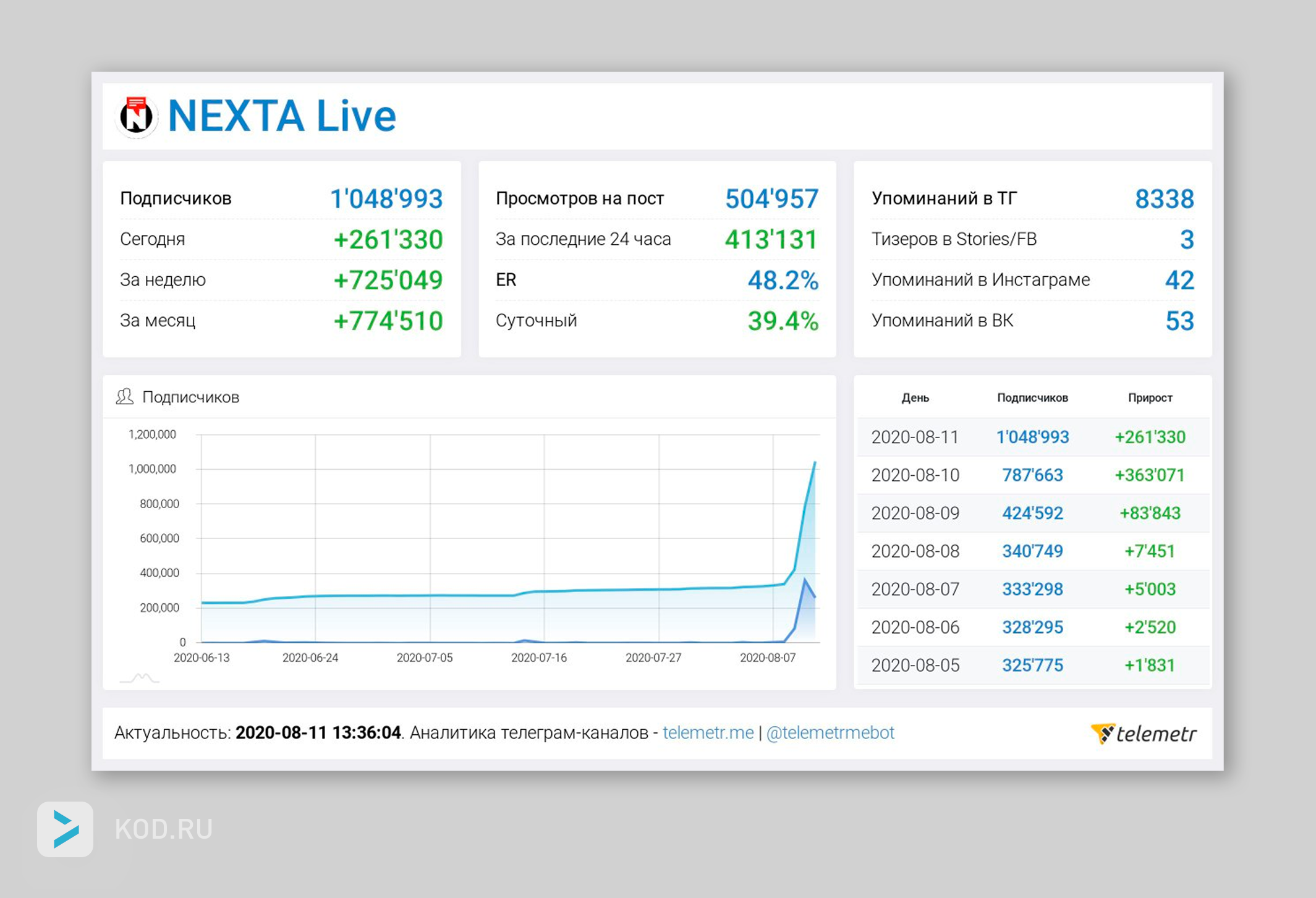Click growth value +83'843 in table

pos(1150,513)
